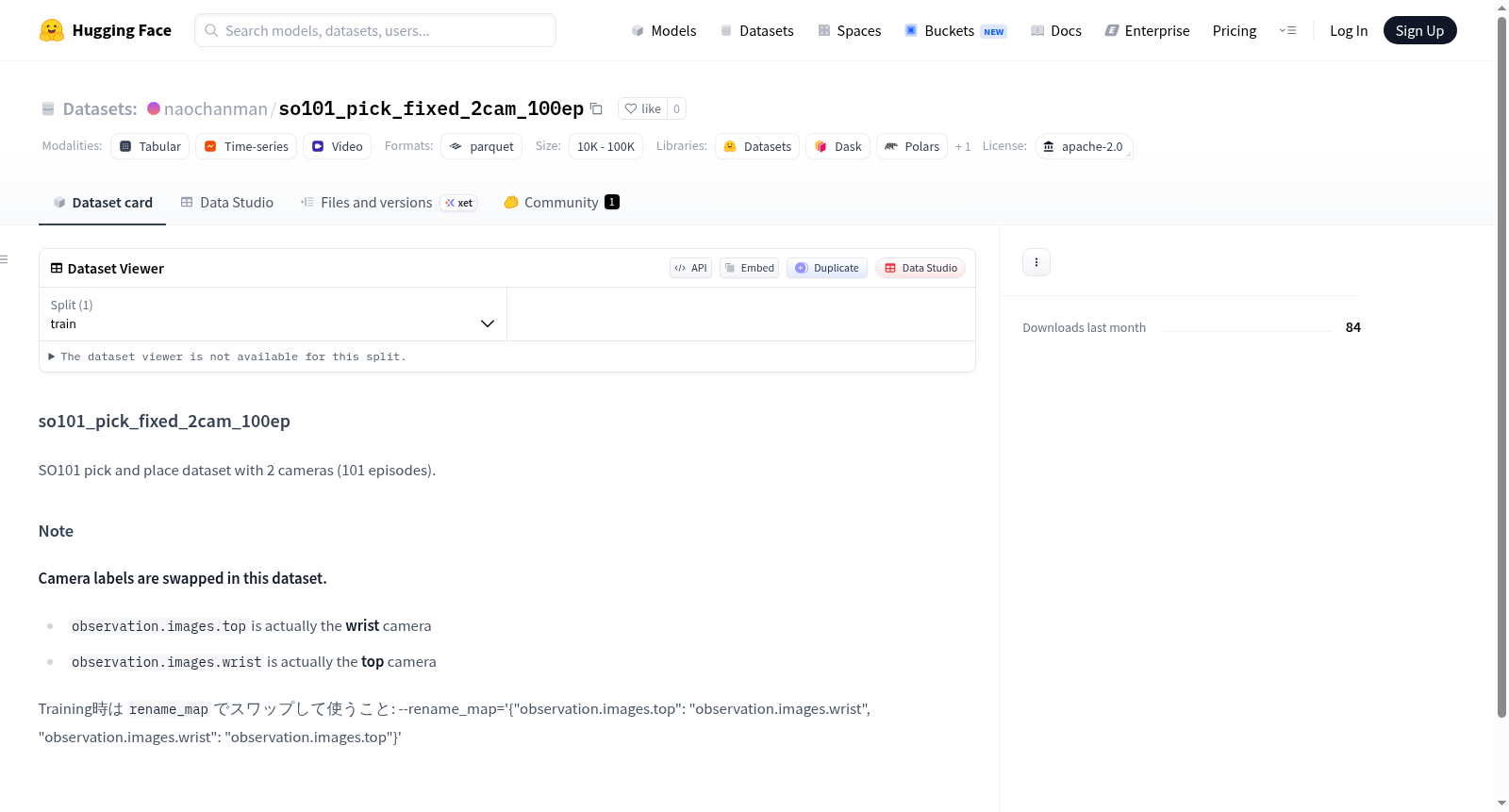Click the Embed button in Dataset Viewer
This screenshot has width=1509, height=812.
pos(750,268)
